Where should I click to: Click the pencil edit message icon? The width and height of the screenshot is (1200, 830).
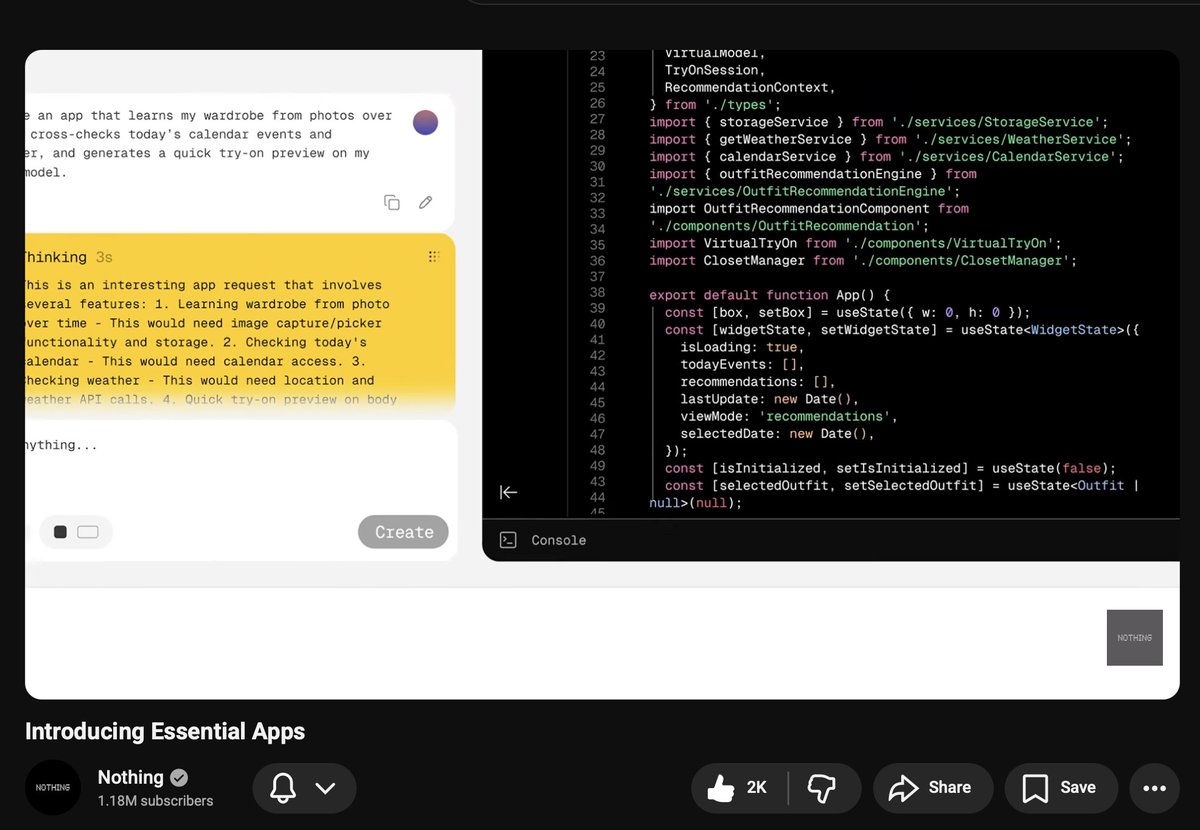click(x=425, y=202)
